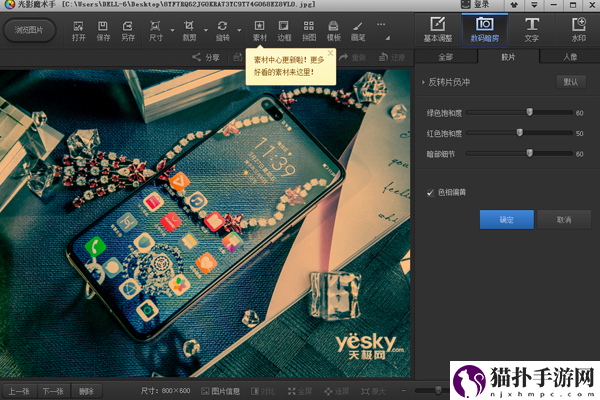Screen dimensions: 600x400
Task: Select the 人像 portrait tab
Action: [570, 57]
